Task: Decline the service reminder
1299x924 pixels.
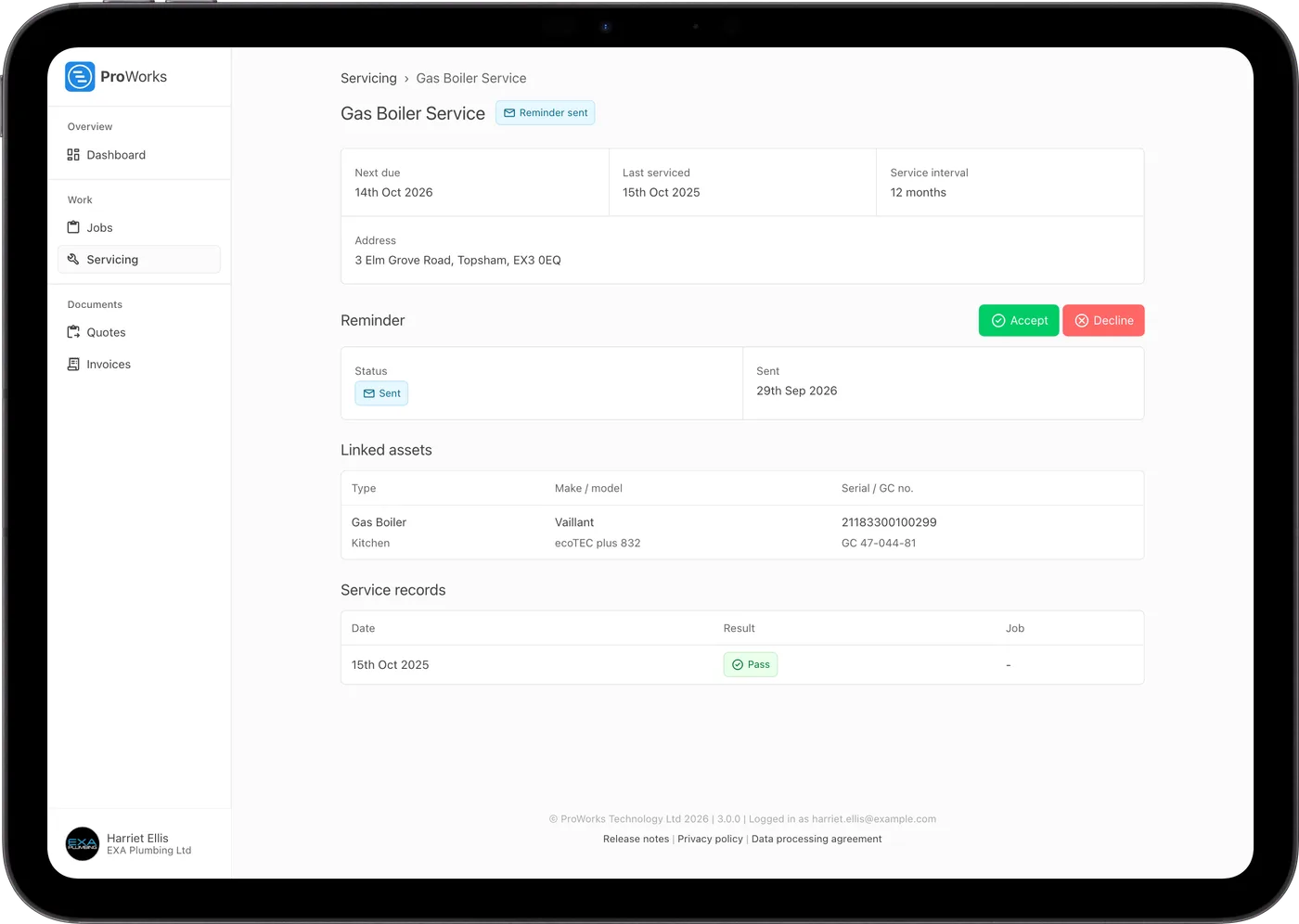Action: point(1103,320)
